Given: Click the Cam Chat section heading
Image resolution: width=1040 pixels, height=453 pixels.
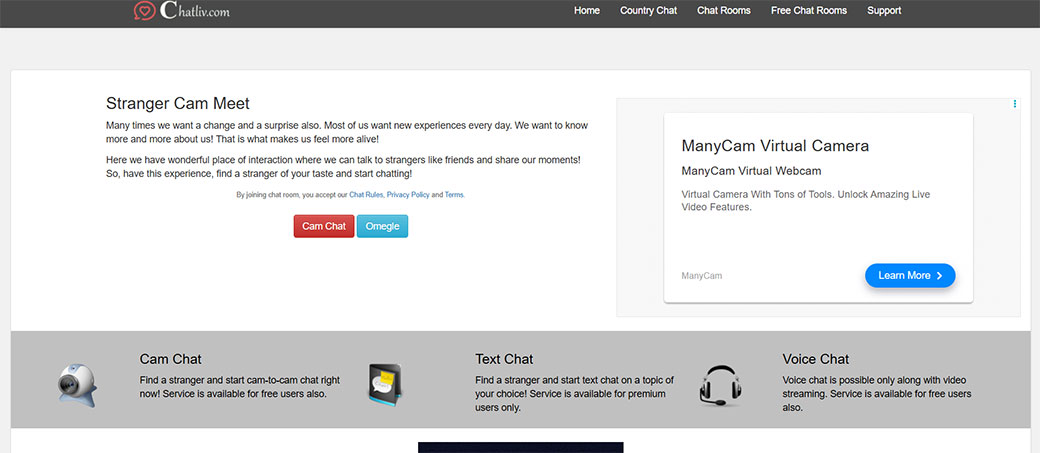Looking at the screenshot, I should coord(170,359).
